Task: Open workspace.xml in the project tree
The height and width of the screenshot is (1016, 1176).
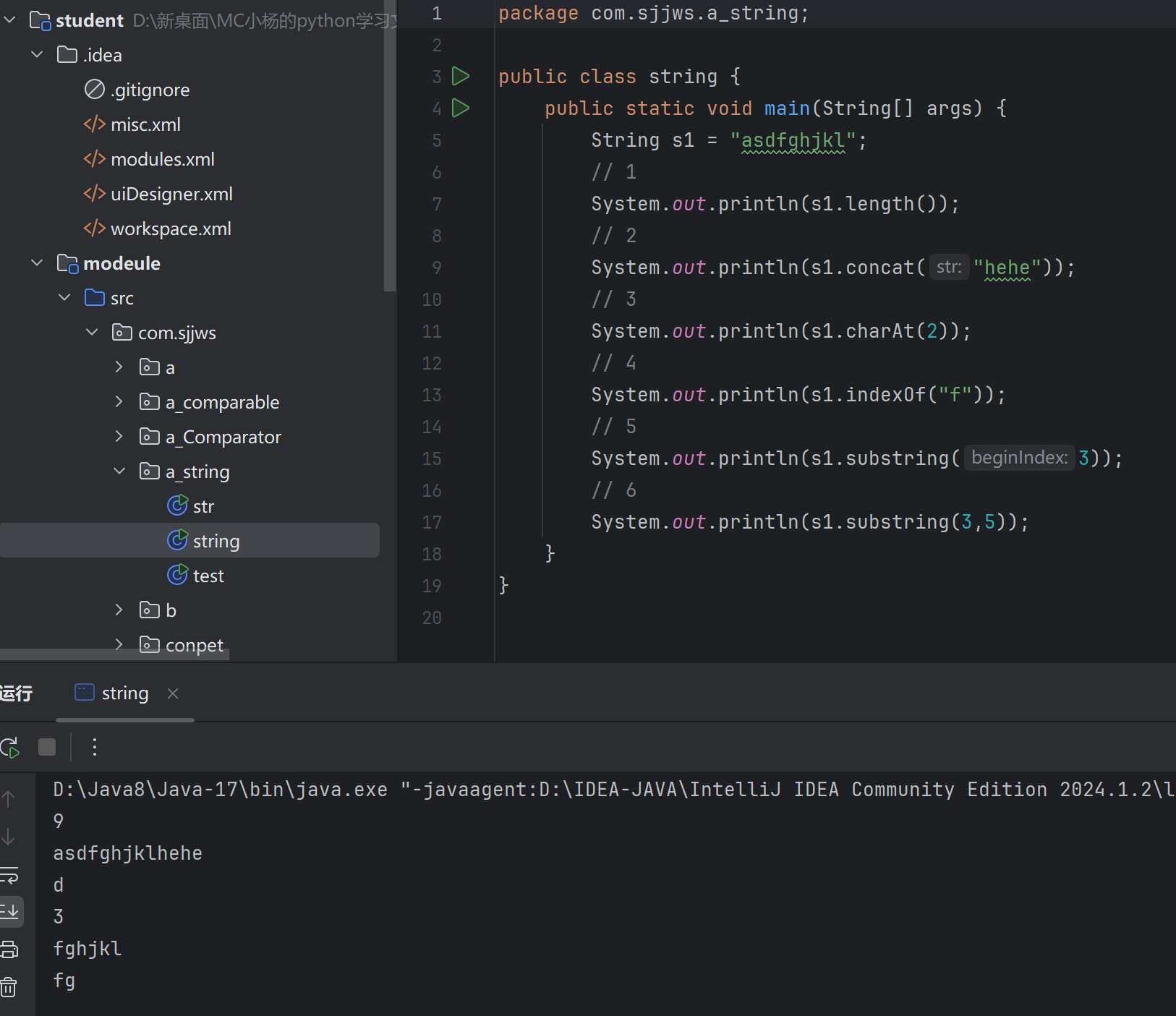Action: coord(171,229)
